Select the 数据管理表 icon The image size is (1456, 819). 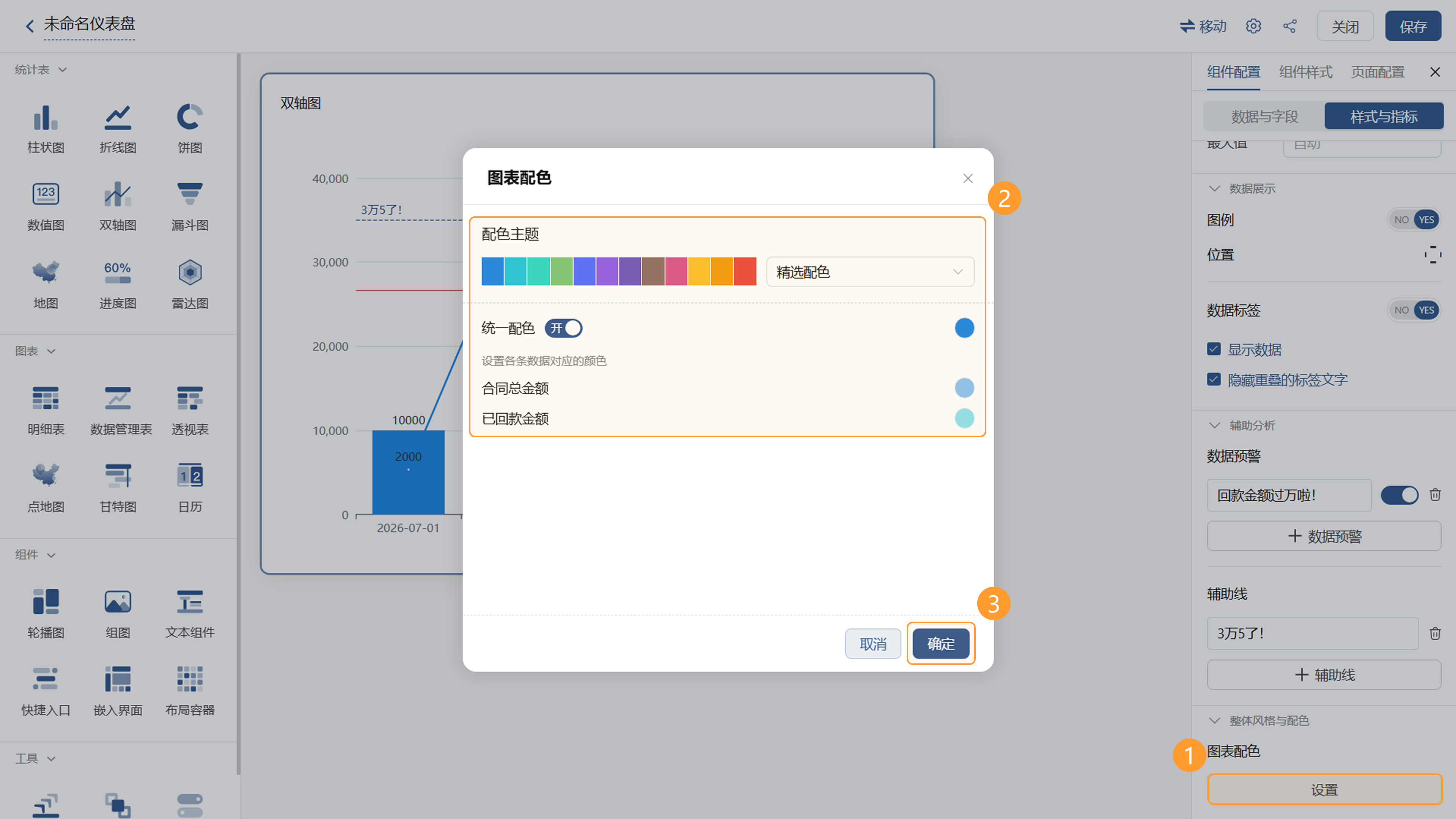coord(118,399)
